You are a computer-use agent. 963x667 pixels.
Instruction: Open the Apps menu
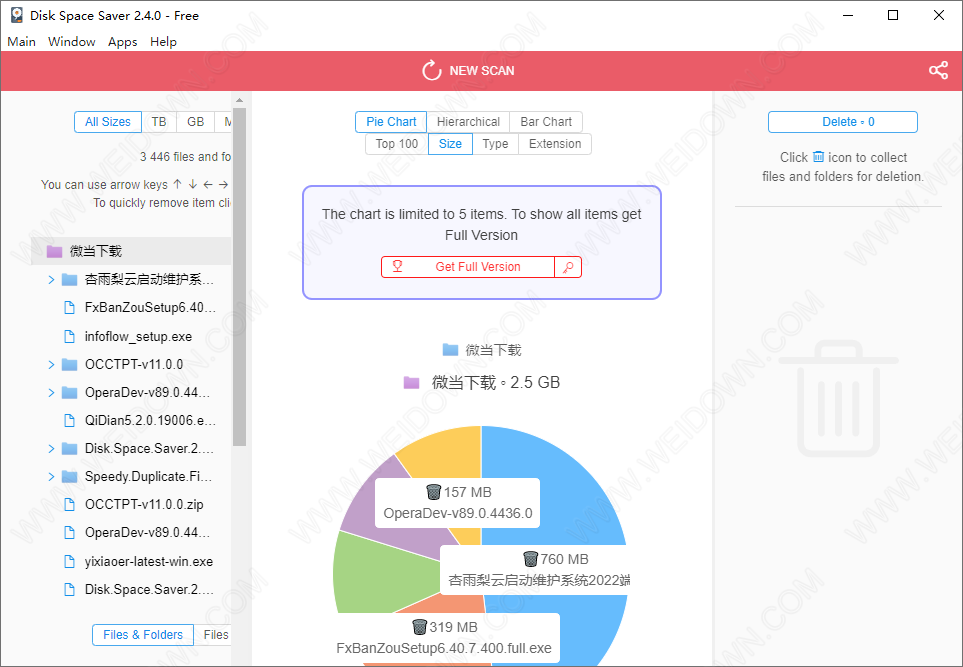coord(122,42)
